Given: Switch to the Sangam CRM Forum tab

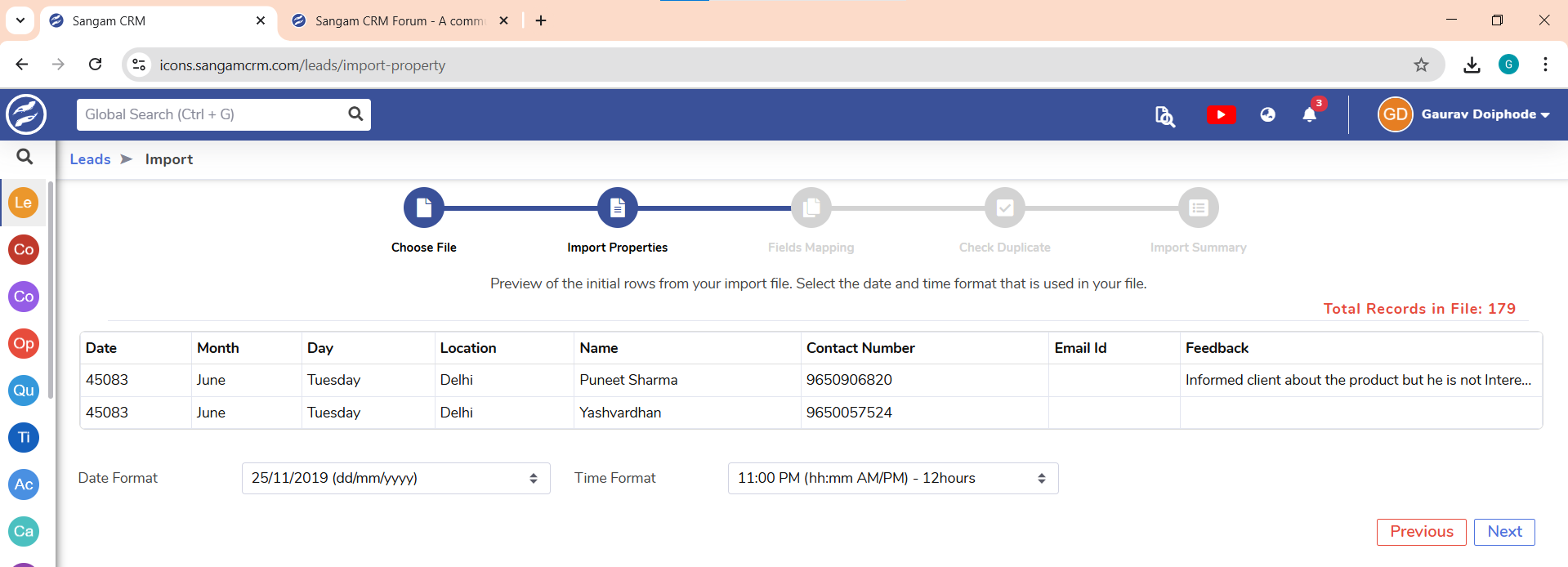Looking at the screenshot, I should pyautogui.click(x=399, y=21).
